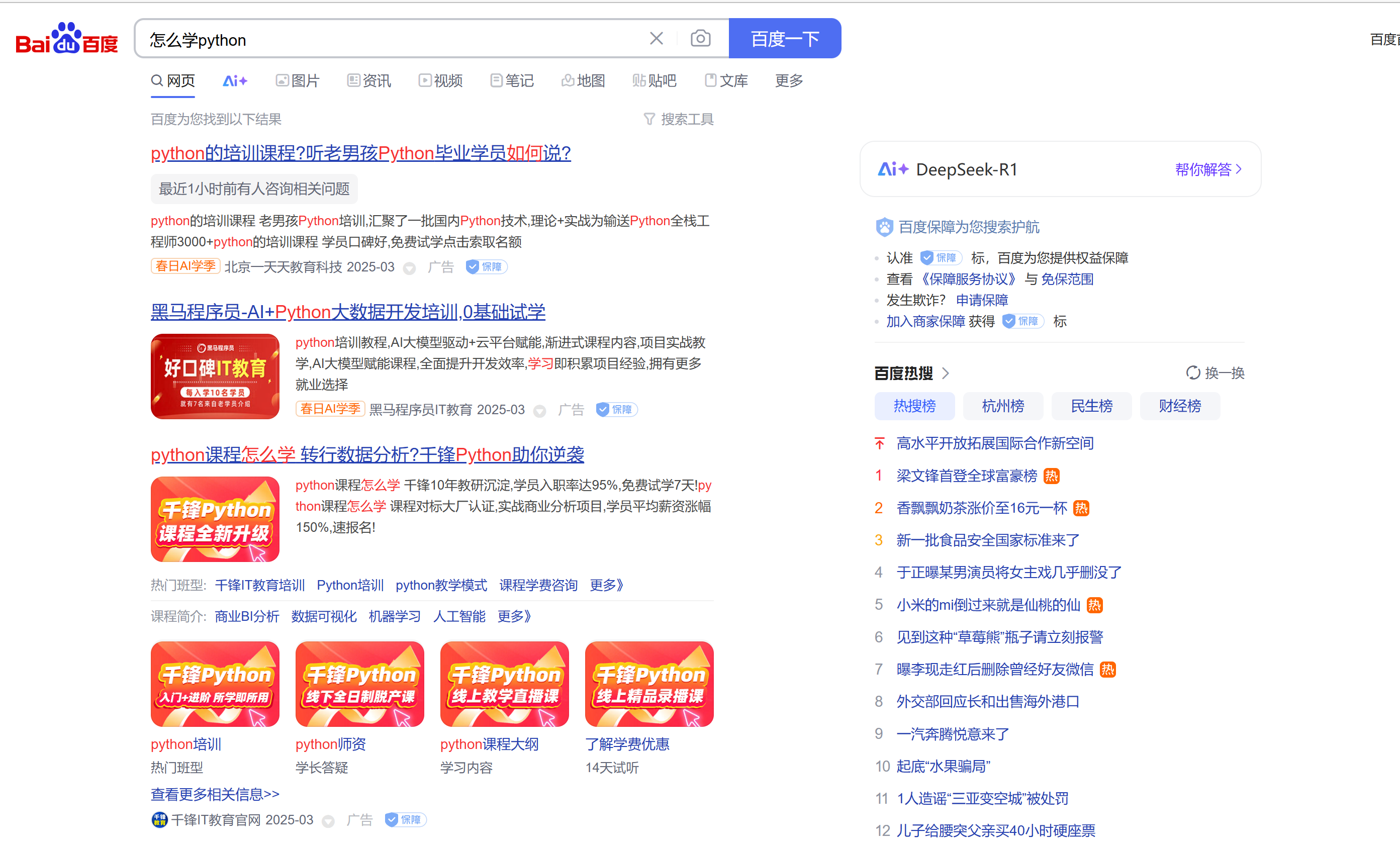This screenshot has height=846, width=1400.
Task: Click the Baidu logo
Action: [x=66, y=39]
